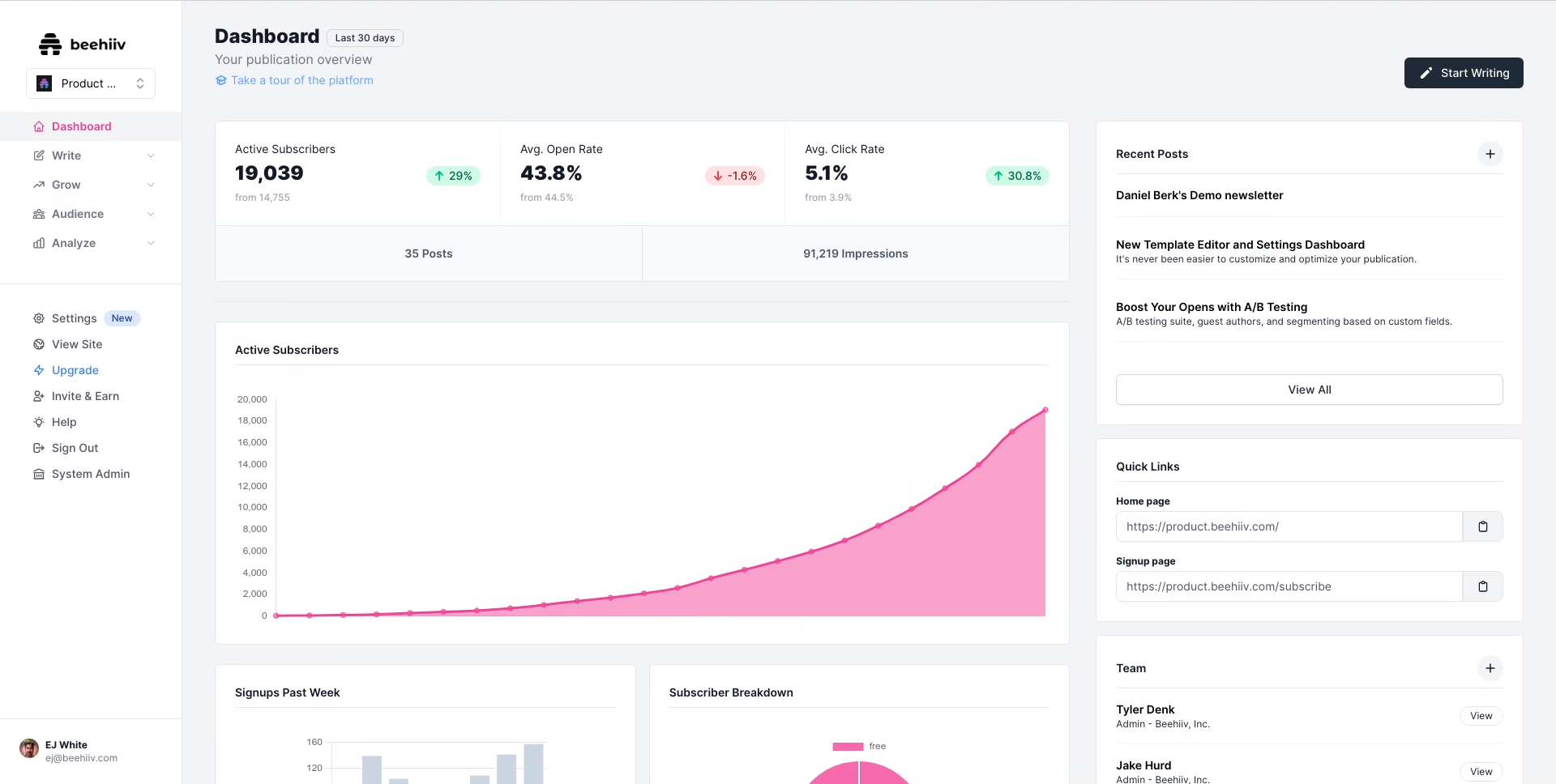Click the pencil icon on Start Writing
The height and width of the screenshot is (784, 1556).
tap(1426, 73)
